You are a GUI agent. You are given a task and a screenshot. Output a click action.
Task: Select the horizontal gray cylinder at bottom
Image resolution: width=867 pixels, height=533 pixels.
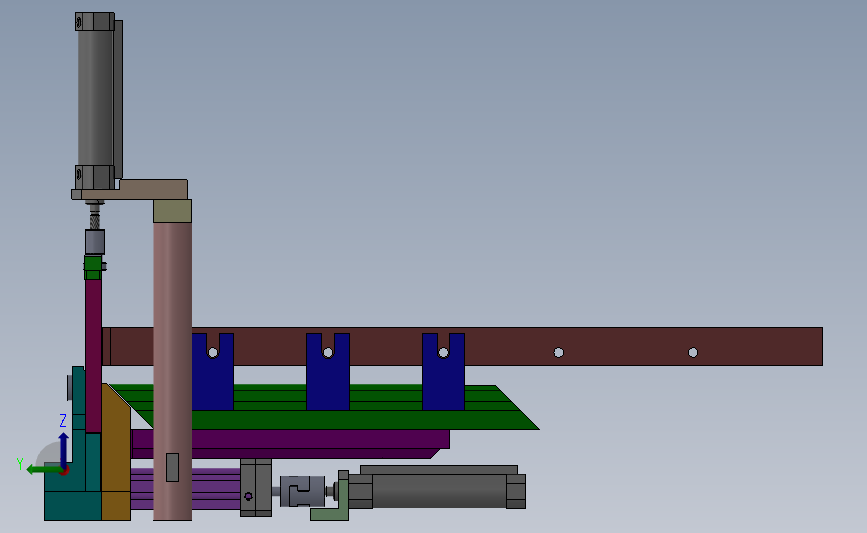tap(439, 491)
